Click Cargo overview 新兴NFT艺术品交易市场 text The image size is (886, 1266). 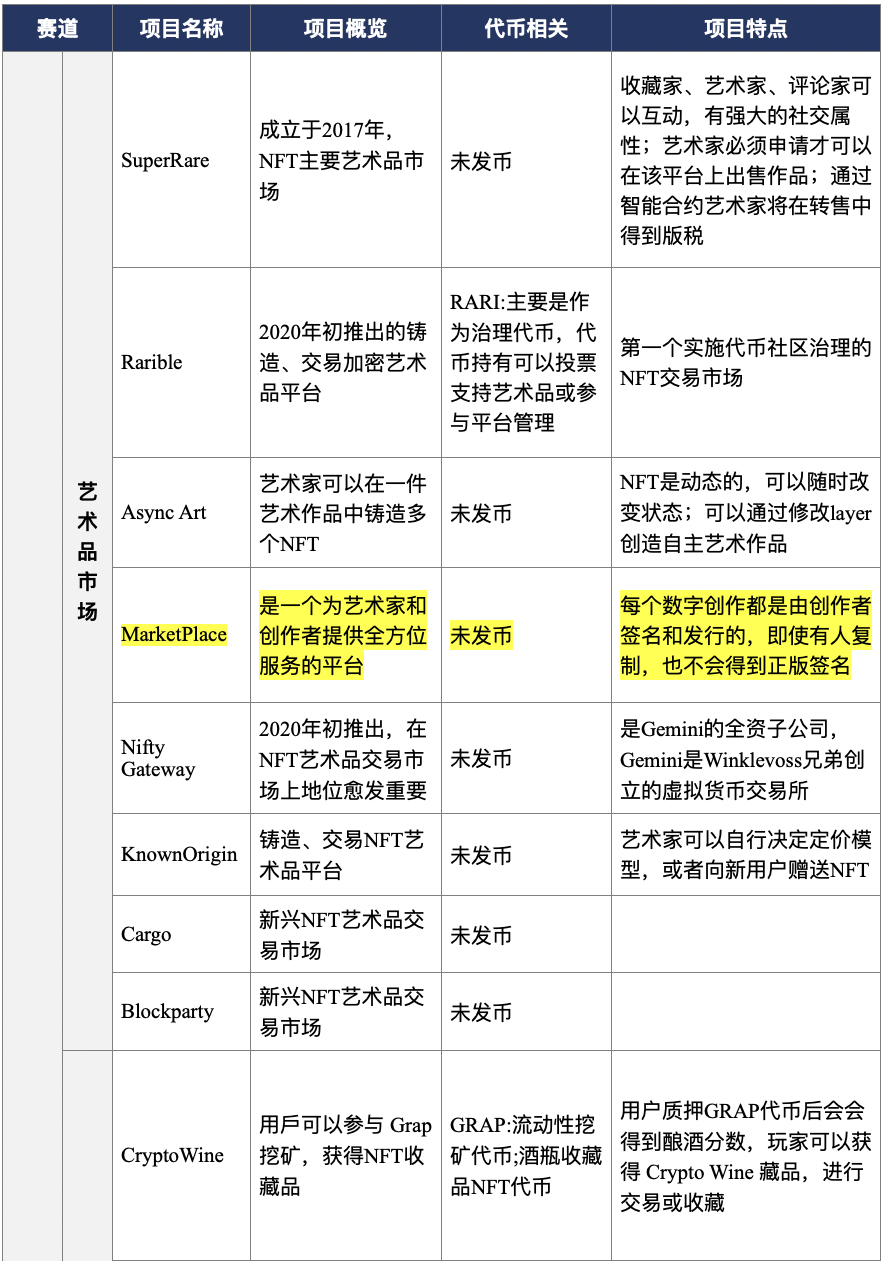(x=342, y=935)
